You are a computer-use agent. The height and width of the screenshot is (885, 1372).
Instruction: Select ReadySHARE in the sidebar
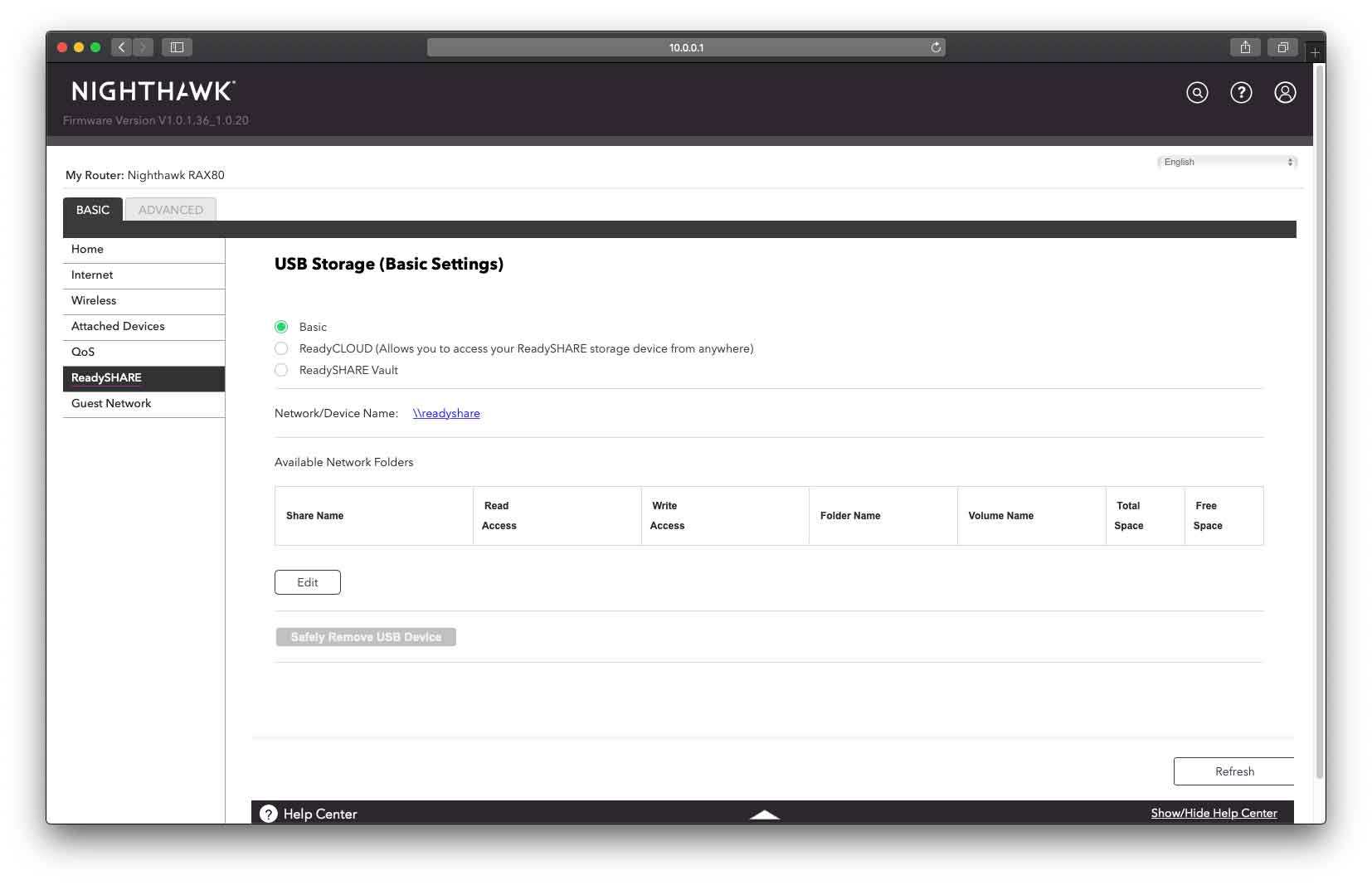(144, 378)
